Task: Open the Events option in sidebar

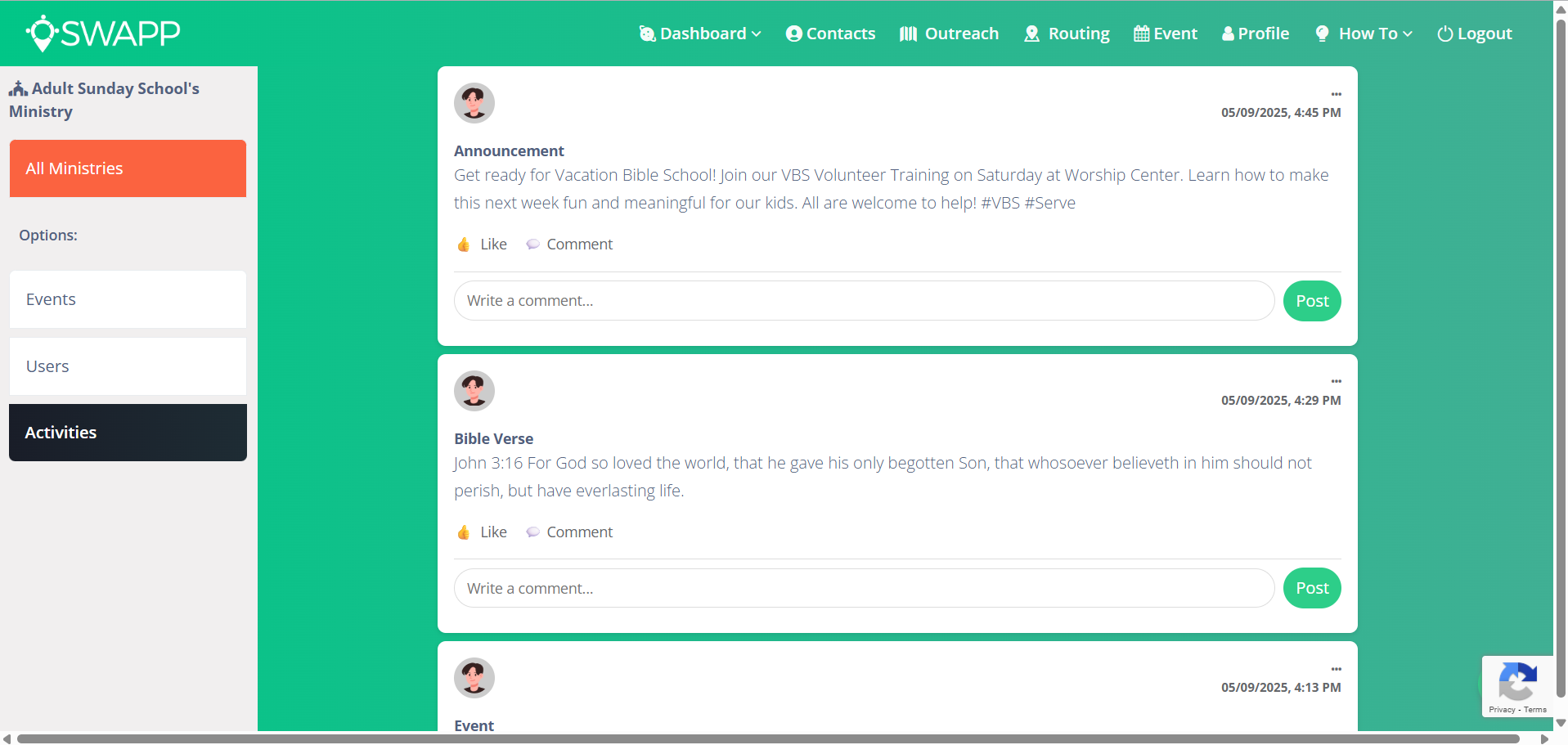Action: tap(128, 299)
